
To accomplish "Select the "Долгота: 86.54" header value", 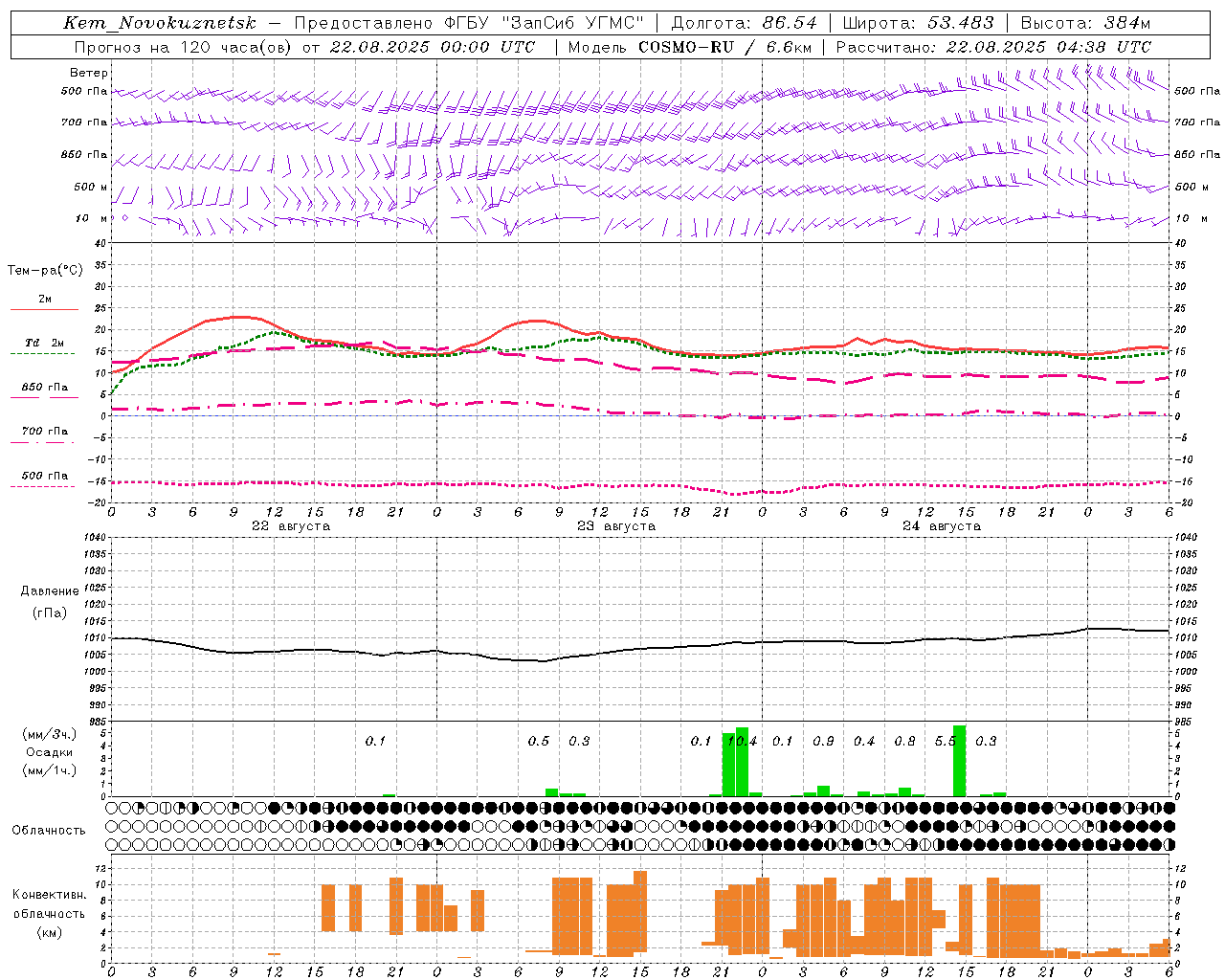I will point(745,23).
